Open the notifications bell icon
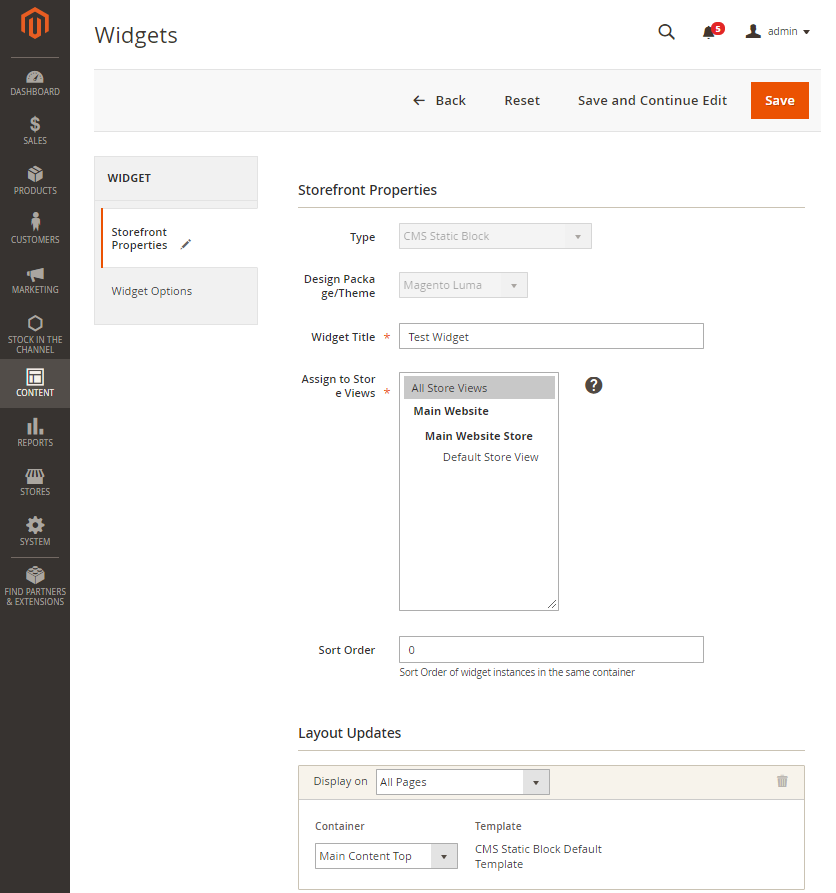Screen dimensions: 836x893 tap(709, 32)
